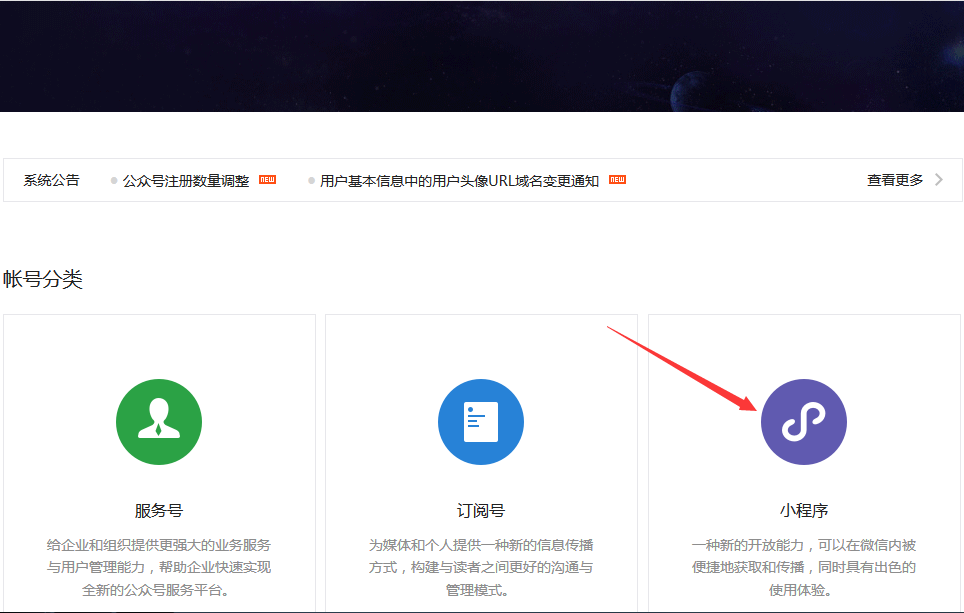Click the 系统公告 label
Viewport: 964px width, 613px height.
coord(52,180)
